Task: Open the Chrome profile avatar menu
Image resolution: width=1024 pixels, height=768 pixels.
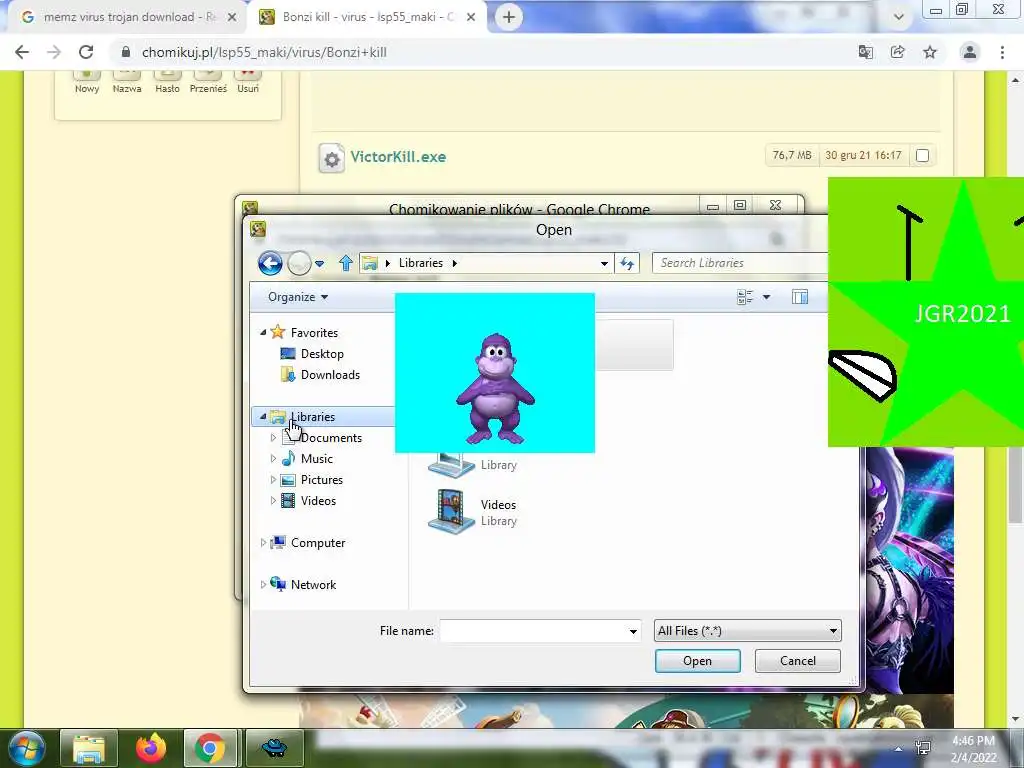Action: pyautogui.click(x=970, y=52)
